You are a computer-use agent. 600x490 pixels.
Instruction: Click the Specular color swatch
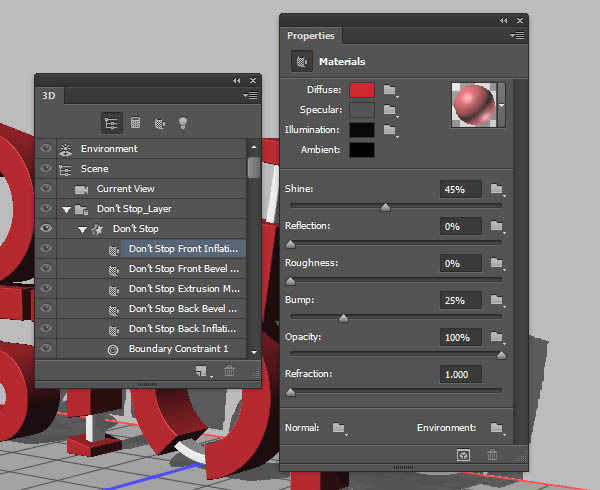pos(362,110)
